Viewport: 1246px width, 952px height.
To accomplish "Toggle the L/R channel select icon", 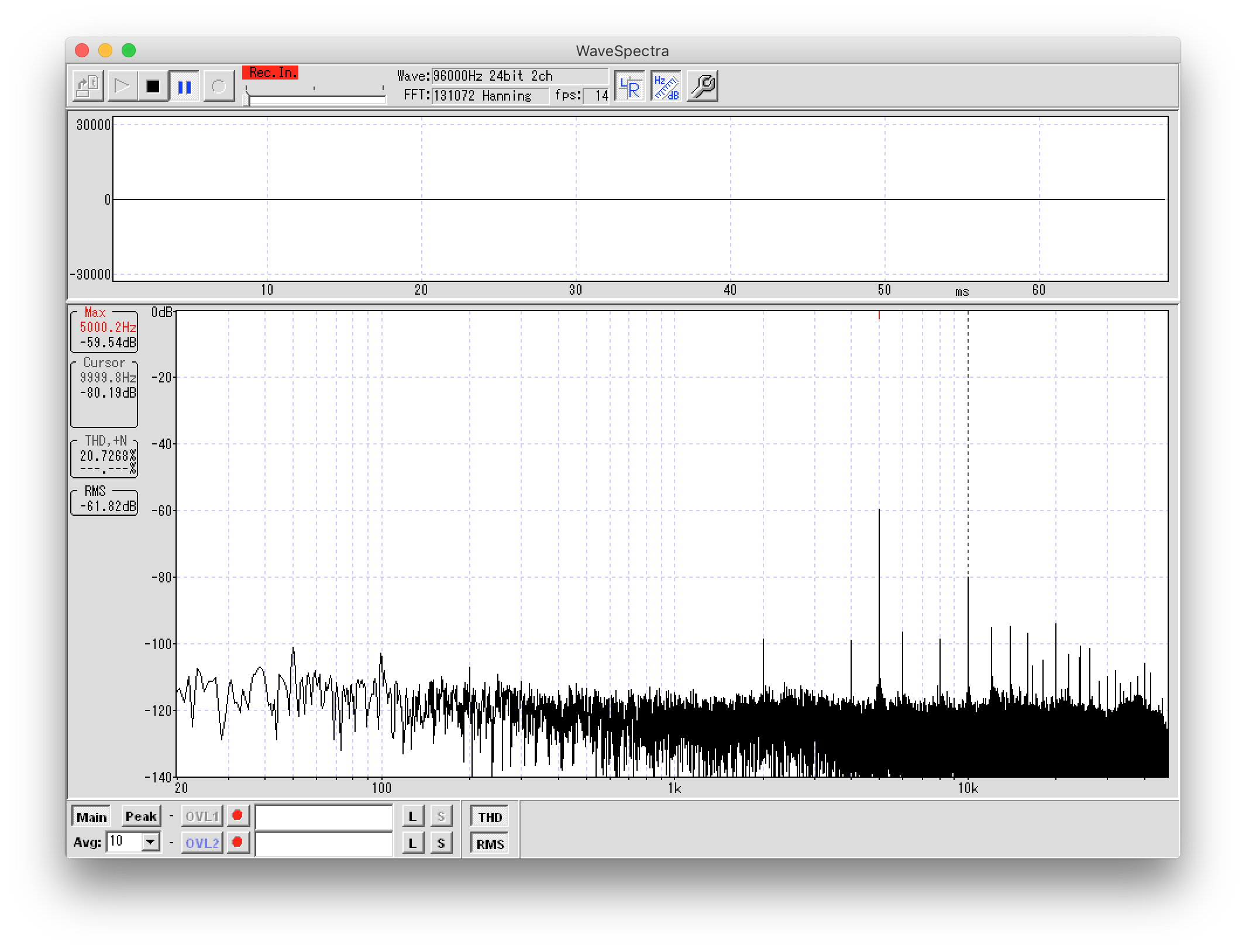I will point(630,87).
